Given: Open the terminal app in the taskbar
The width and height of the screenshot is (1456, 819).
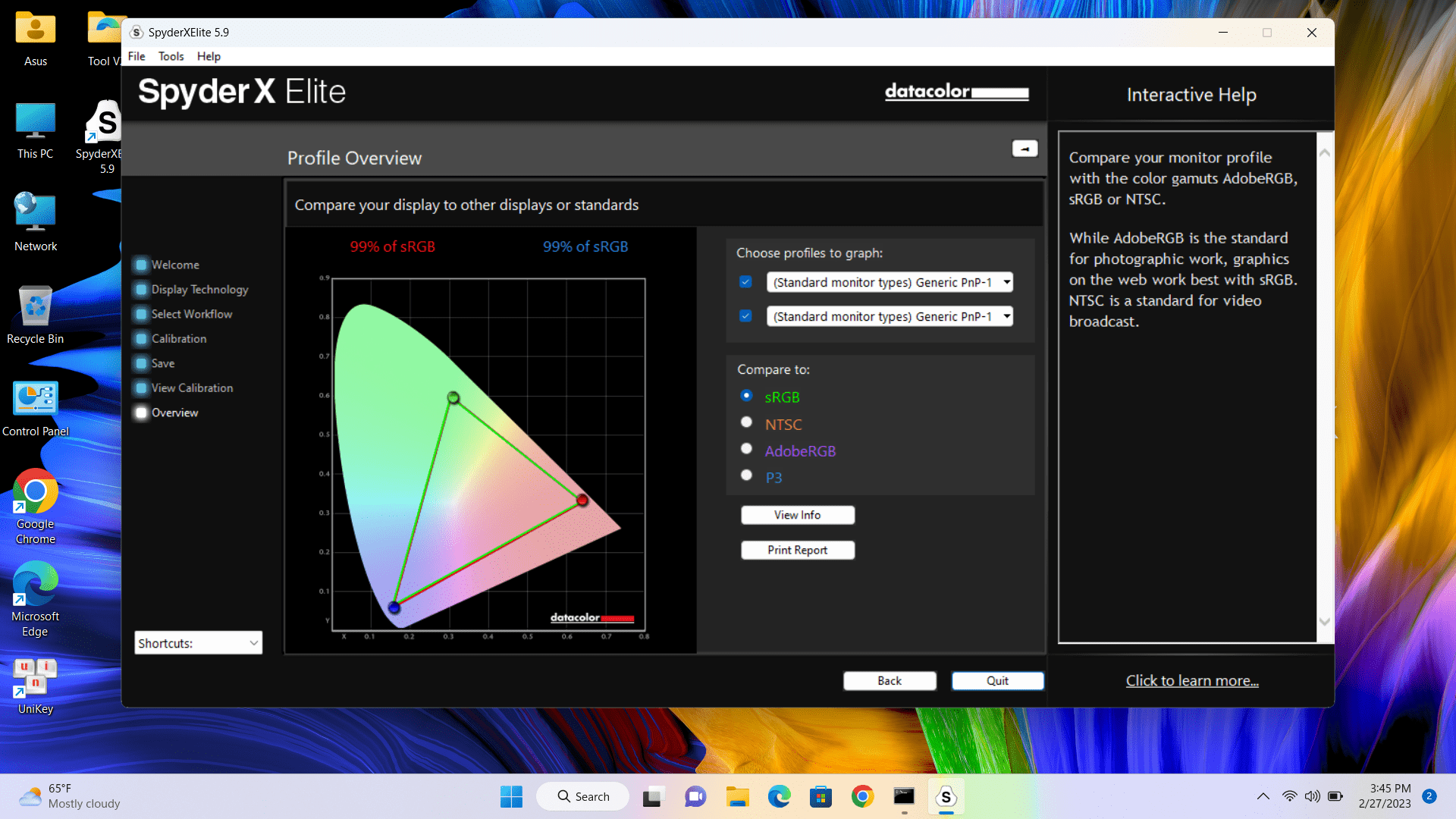Looking at the screenshot, I should [904, 796].
